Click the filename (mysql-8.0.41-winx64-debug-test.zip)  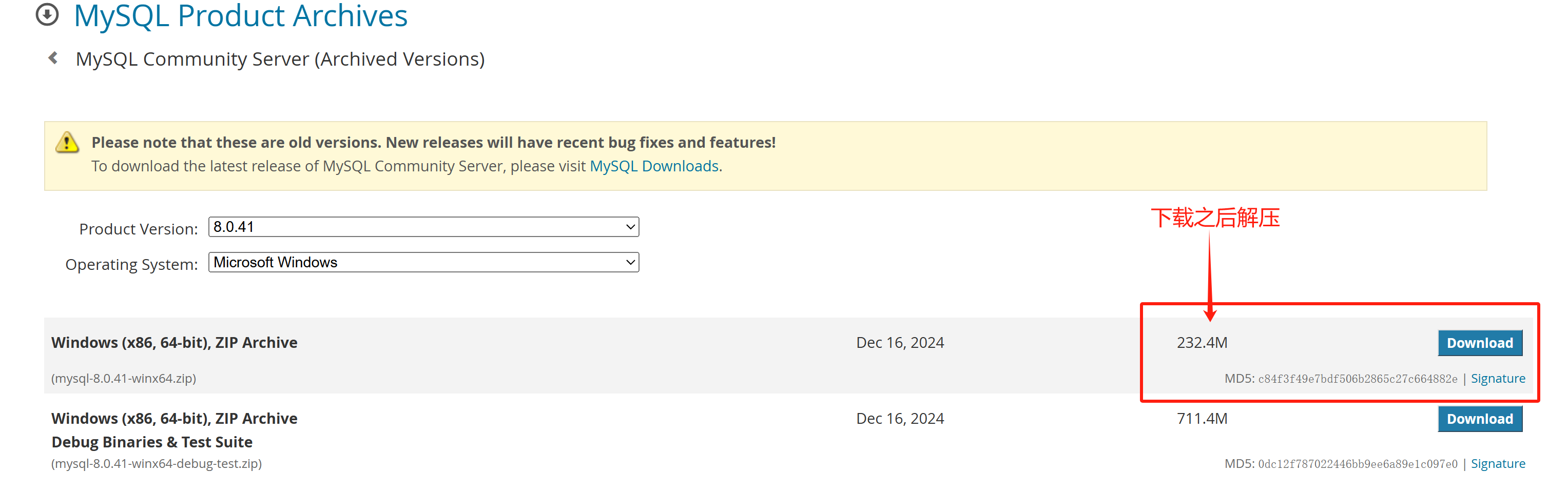157,464
